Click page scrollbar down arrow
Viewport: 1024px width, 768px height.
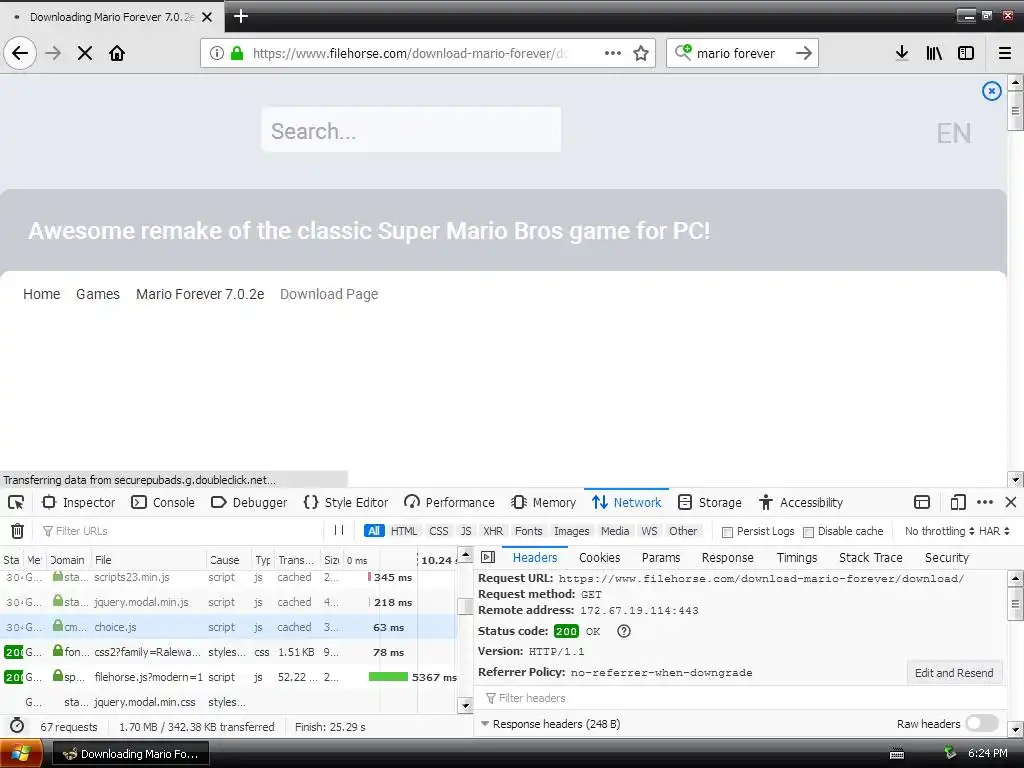tap(1015, 480)
